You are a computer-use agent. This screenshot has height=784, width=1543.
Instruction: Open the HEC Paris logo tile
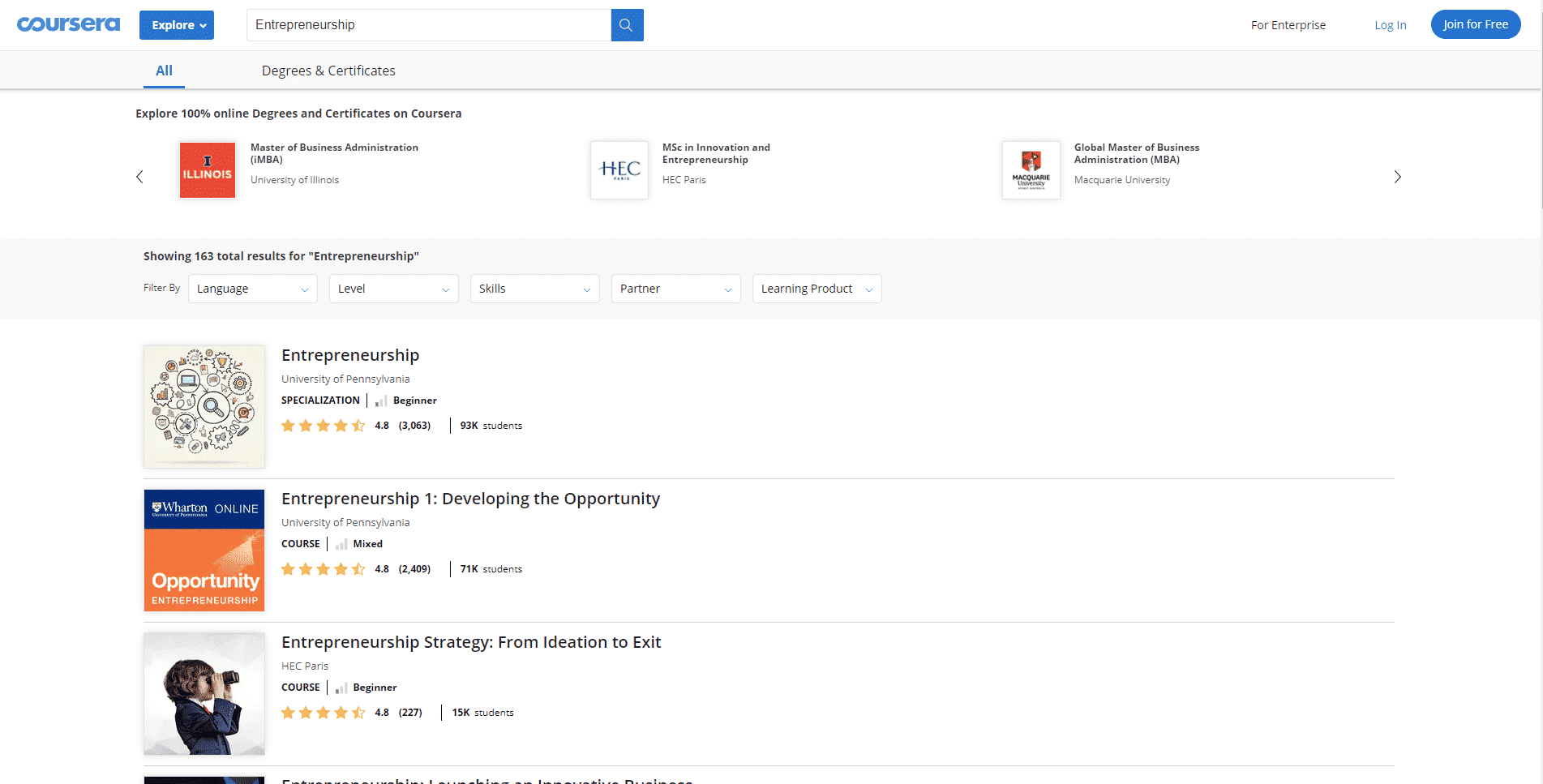coord(619,170)
